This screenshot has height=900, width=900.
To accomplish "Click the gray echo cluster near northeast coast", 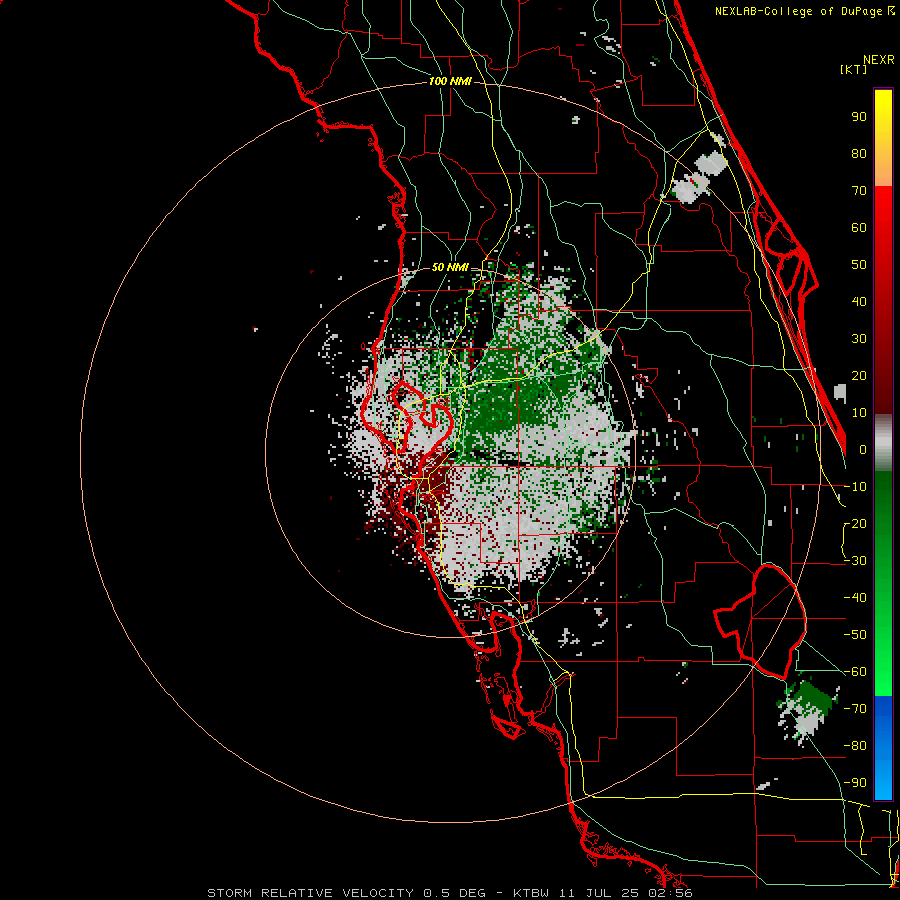I will click(x=700, y=177).
